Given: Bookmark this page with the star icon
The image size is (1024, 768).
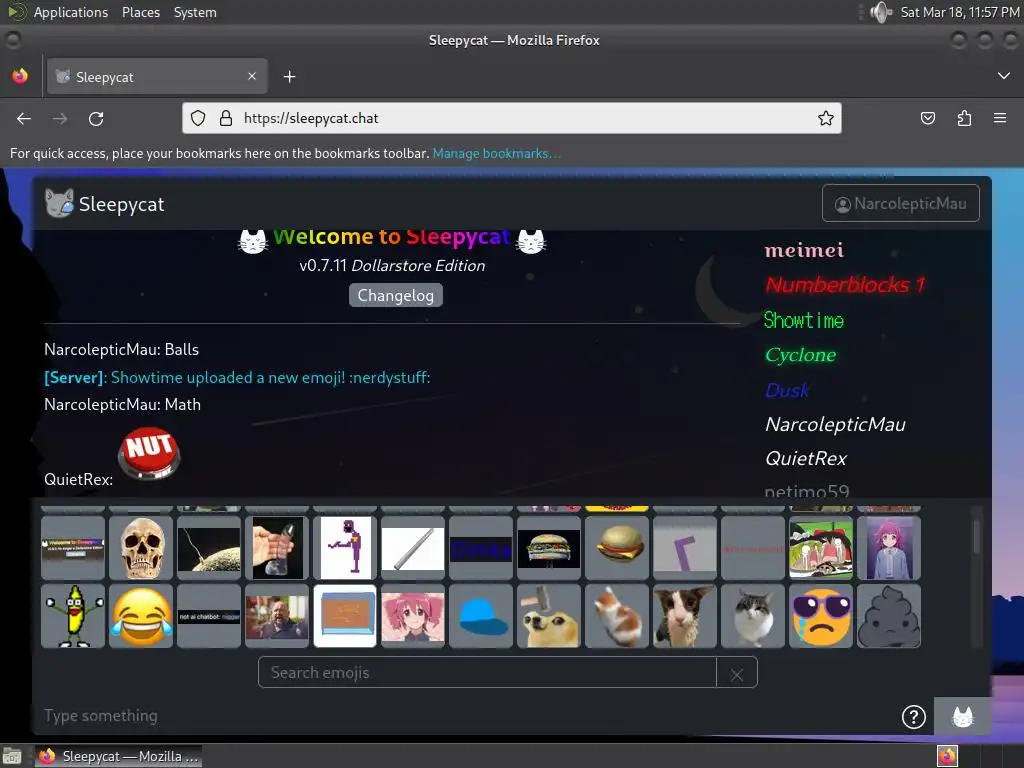Looking at the screenshot, I should click(x=825, y=118).
